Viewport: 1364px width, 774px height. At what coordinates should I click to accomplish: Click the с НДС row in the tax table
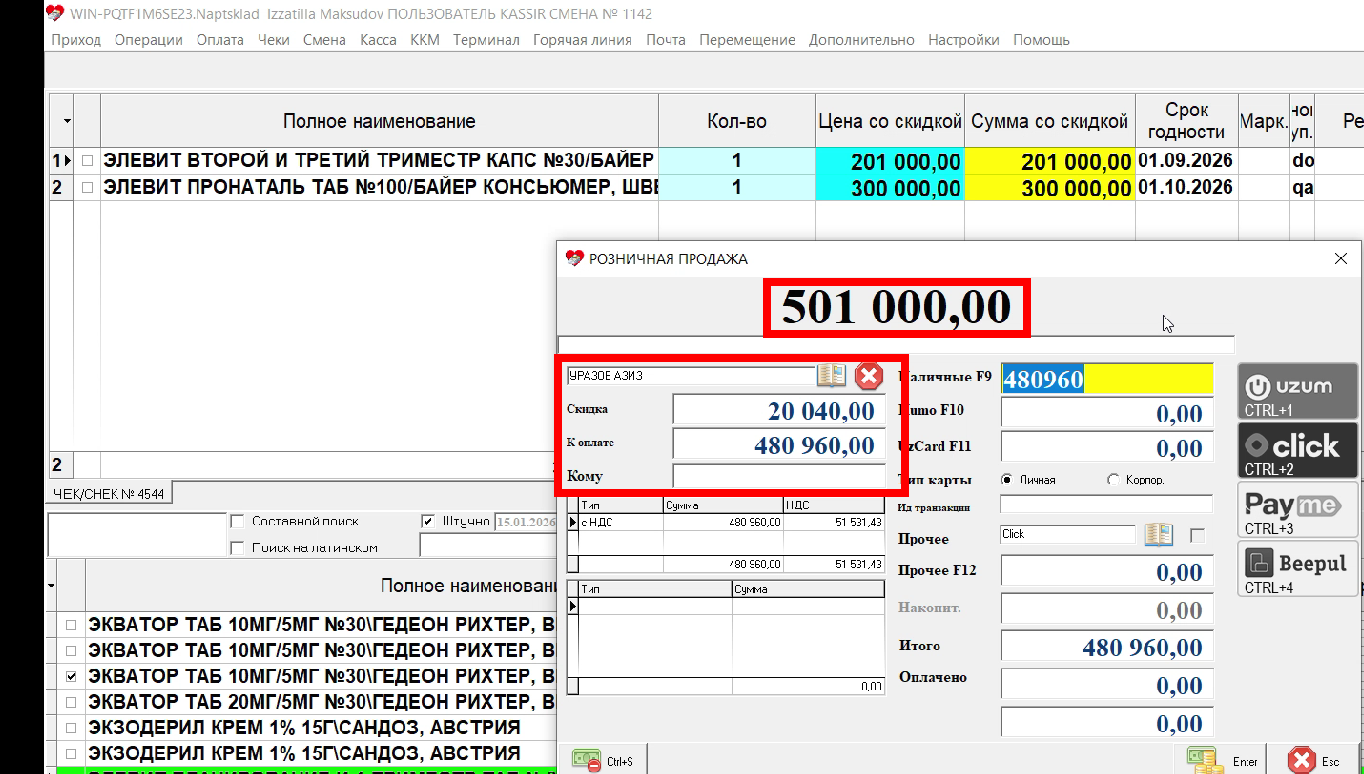click(x=726, y=521)
